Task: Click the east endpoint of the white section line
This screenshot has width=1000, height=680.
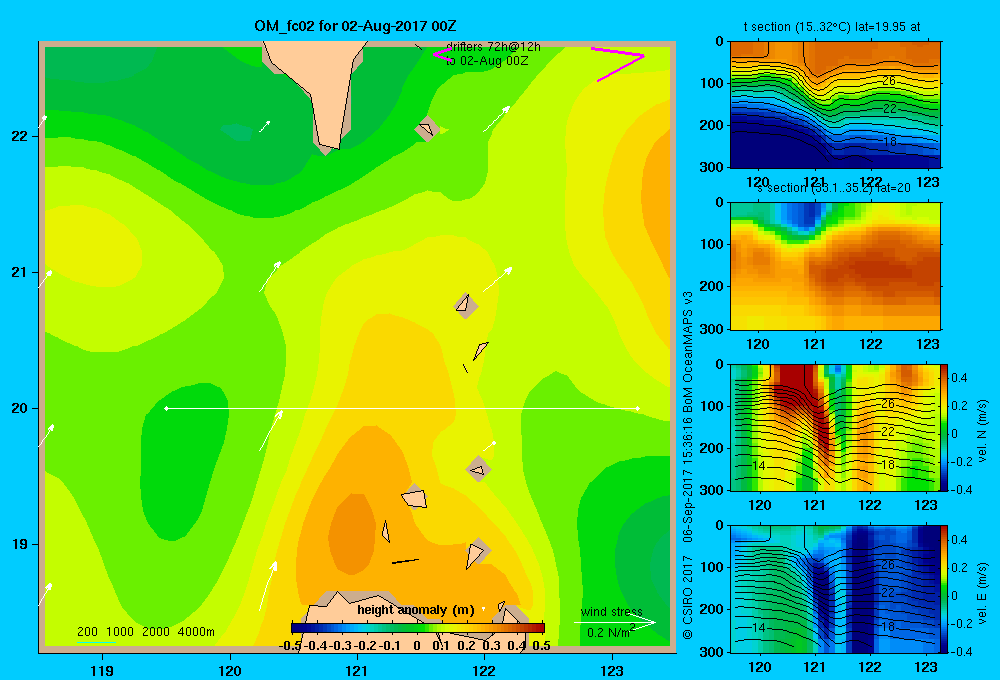Action: tap(638, 408)
